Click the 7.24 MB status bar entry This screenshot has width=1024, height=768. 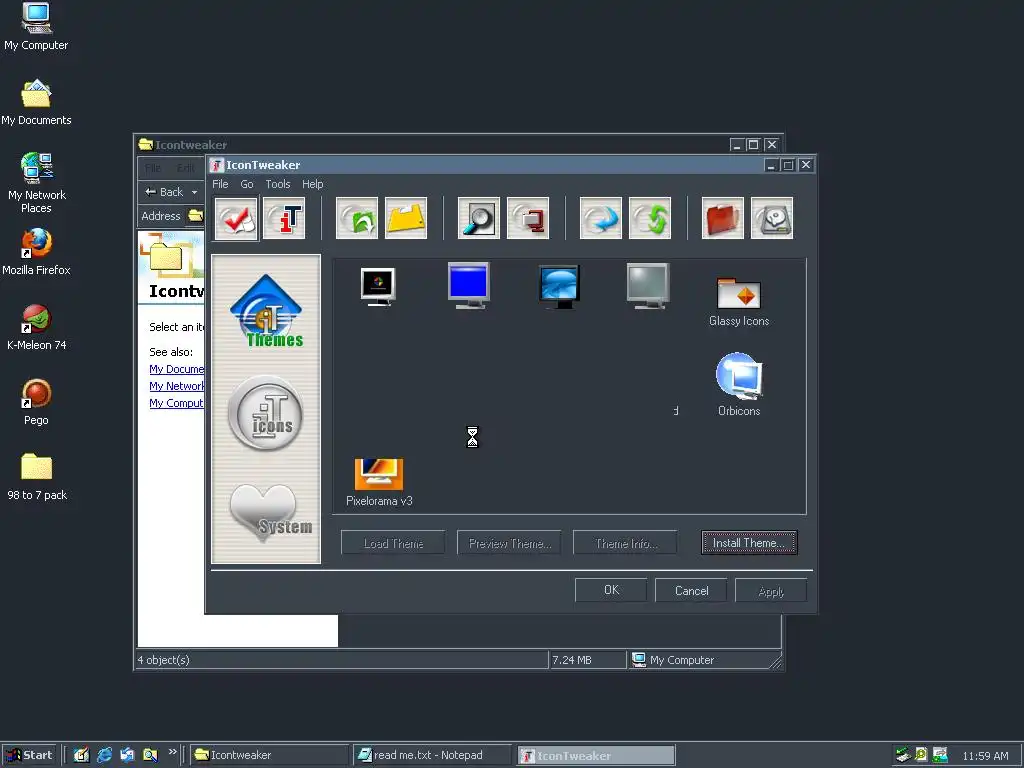586,660
